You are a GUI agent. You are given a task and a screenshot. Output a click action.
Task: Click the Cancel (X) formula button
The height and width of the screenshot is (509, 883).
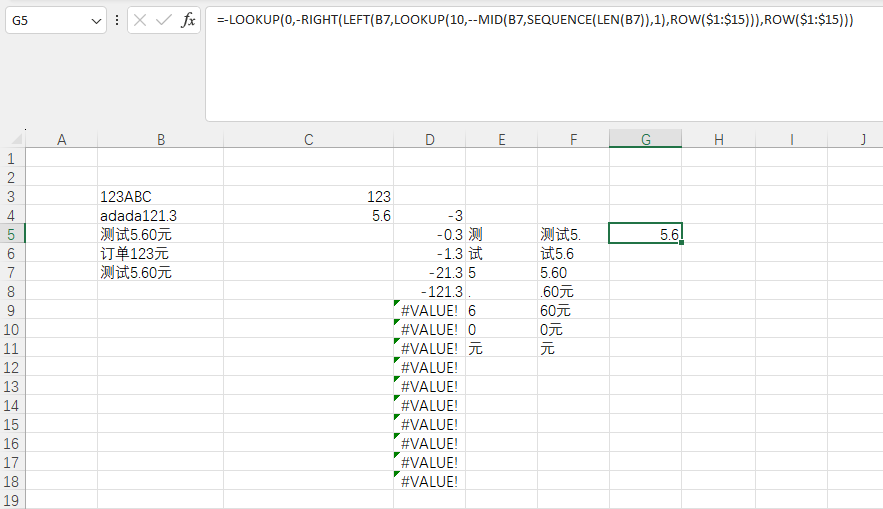point(140,21)
